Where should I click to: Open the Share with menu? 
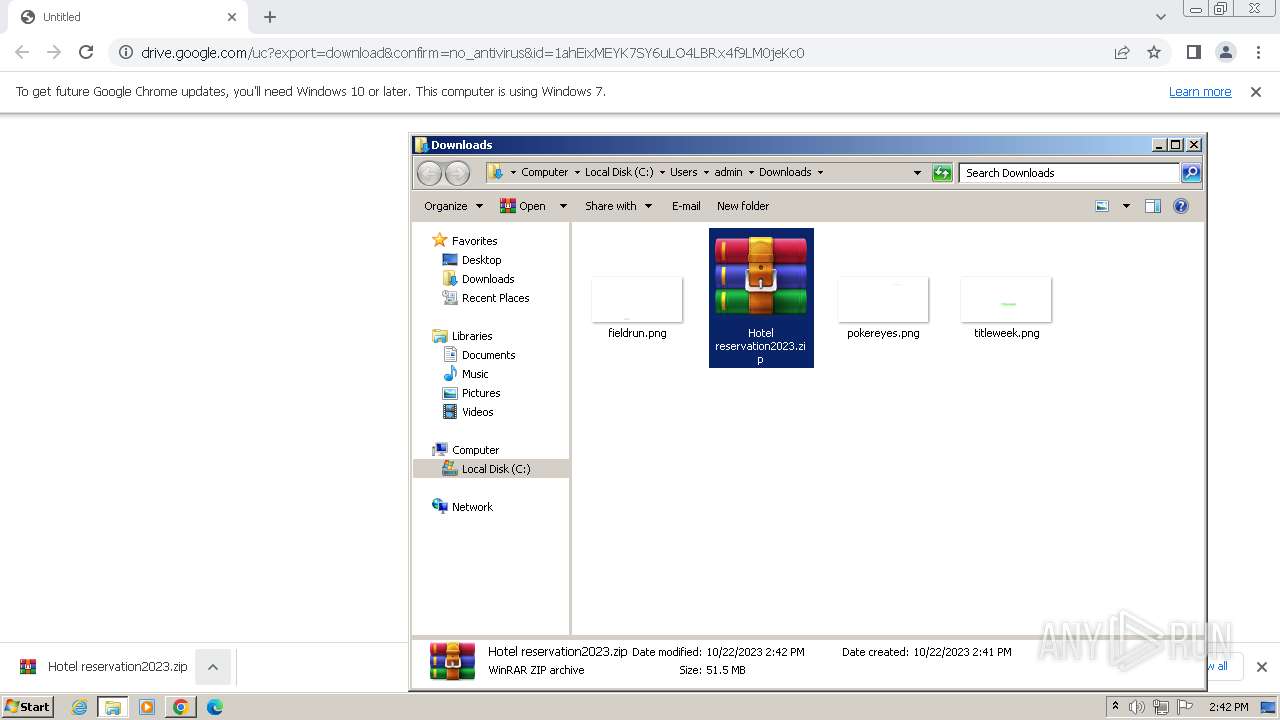point(618,206)
